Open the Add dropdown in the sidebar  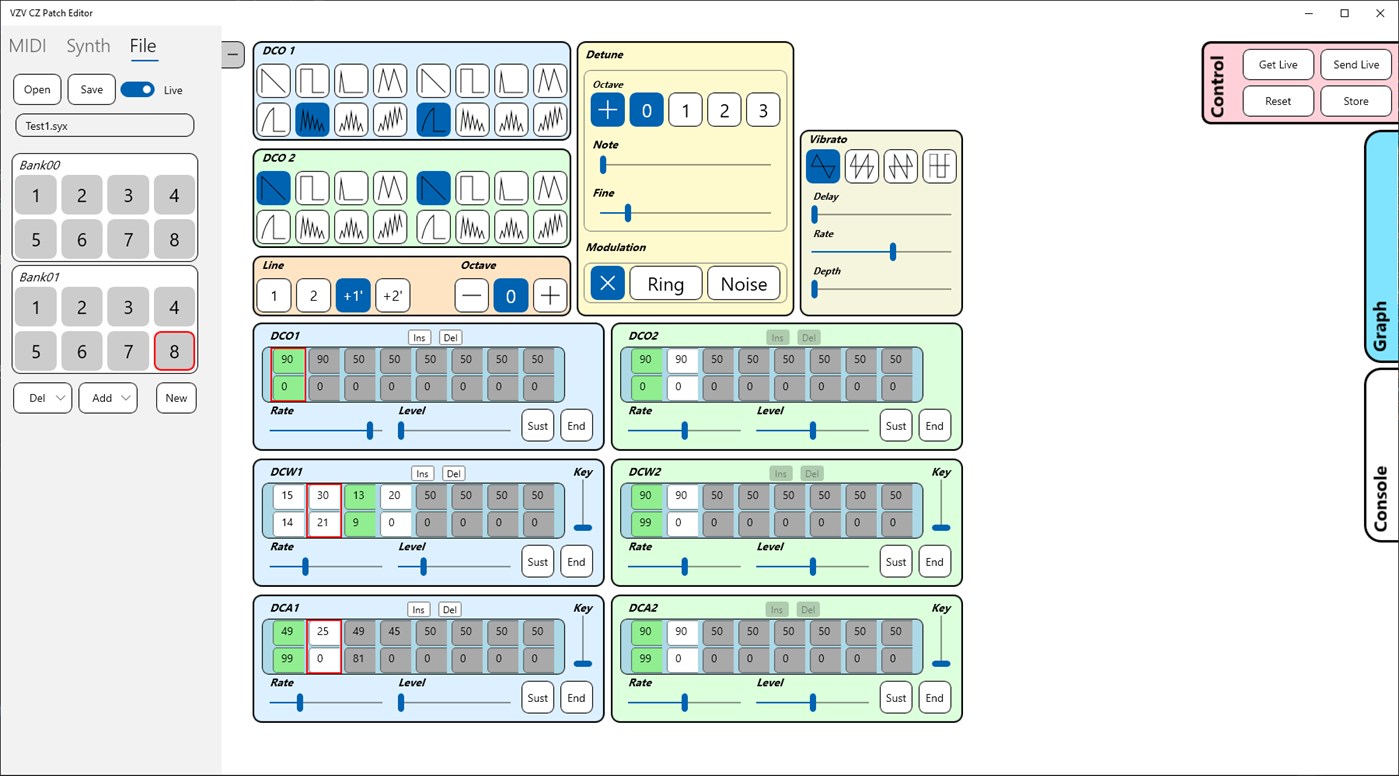(x=107, y=397)
